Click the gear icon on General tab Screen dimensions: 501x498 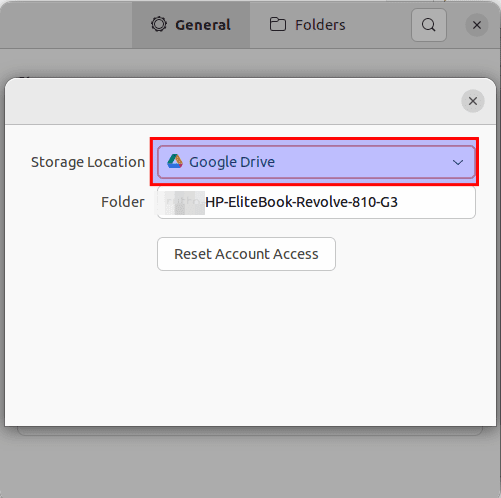(x=159, y=24)
